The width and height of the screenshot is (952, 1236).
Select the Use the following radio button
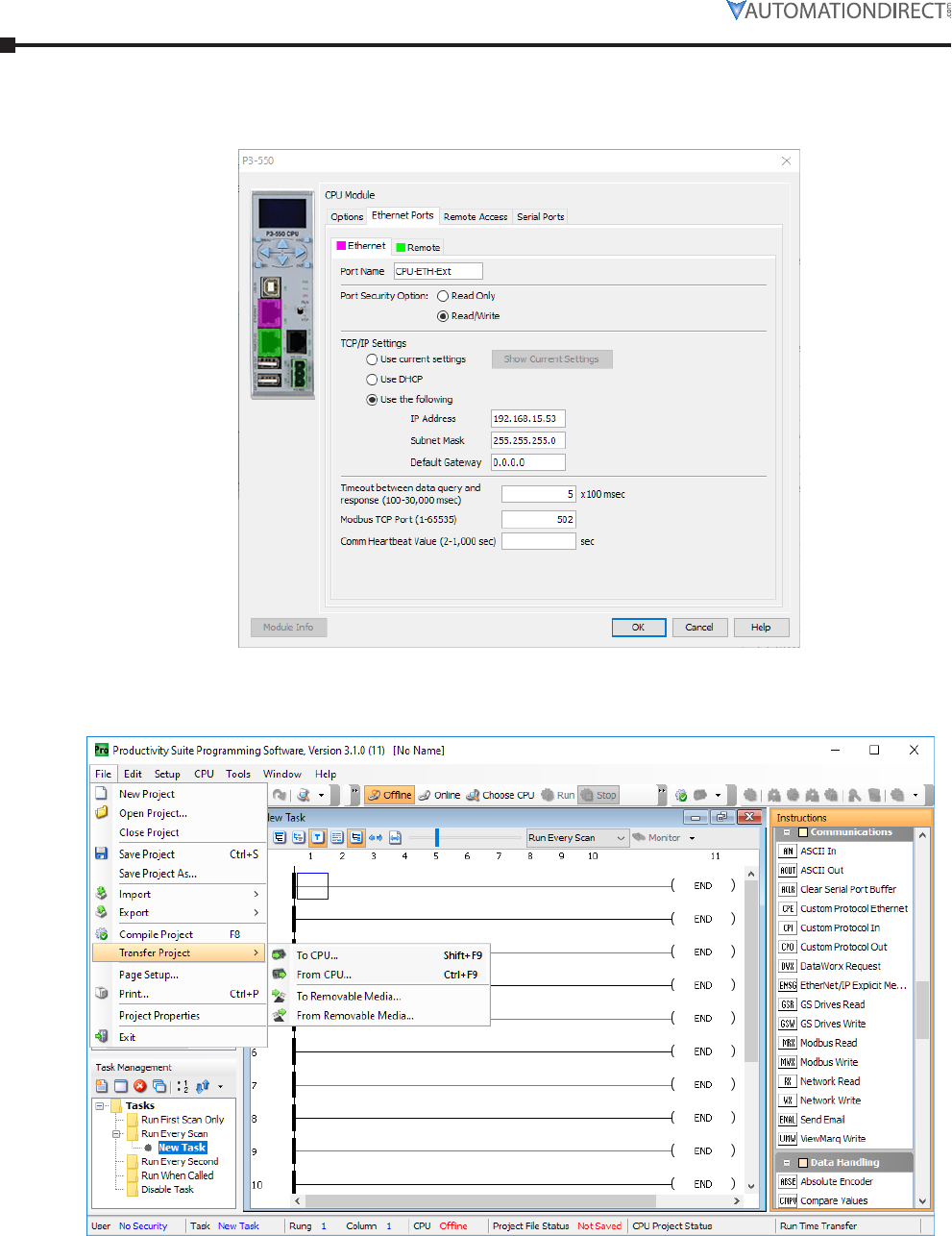point(372,400)
